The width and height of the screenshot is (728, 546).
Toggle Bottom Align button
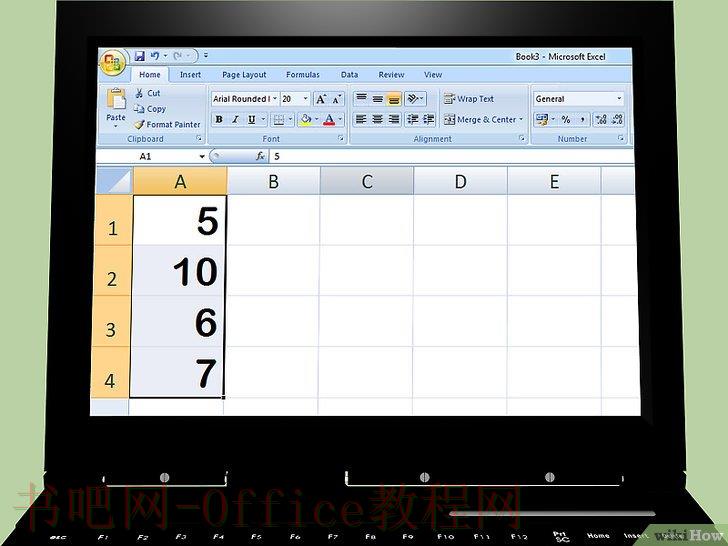point(394,98)
